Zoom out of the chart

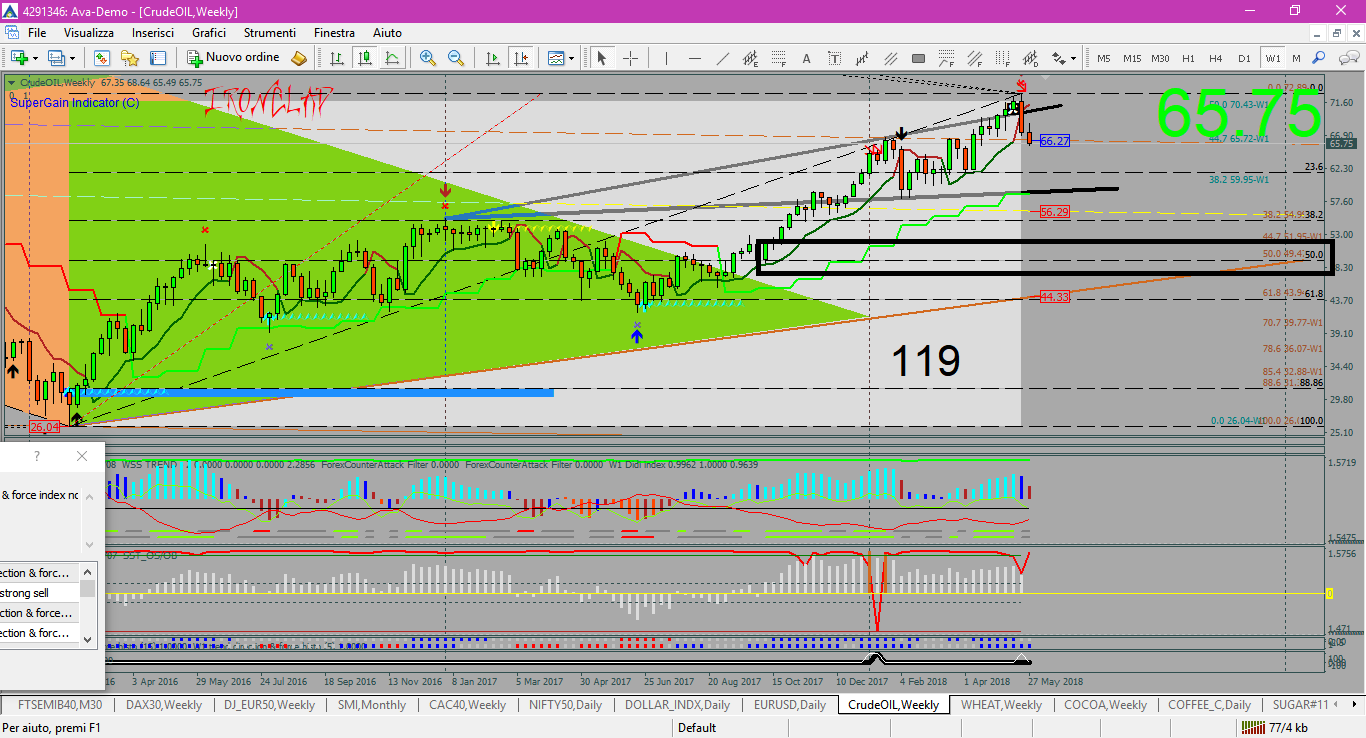click(456, 57)
